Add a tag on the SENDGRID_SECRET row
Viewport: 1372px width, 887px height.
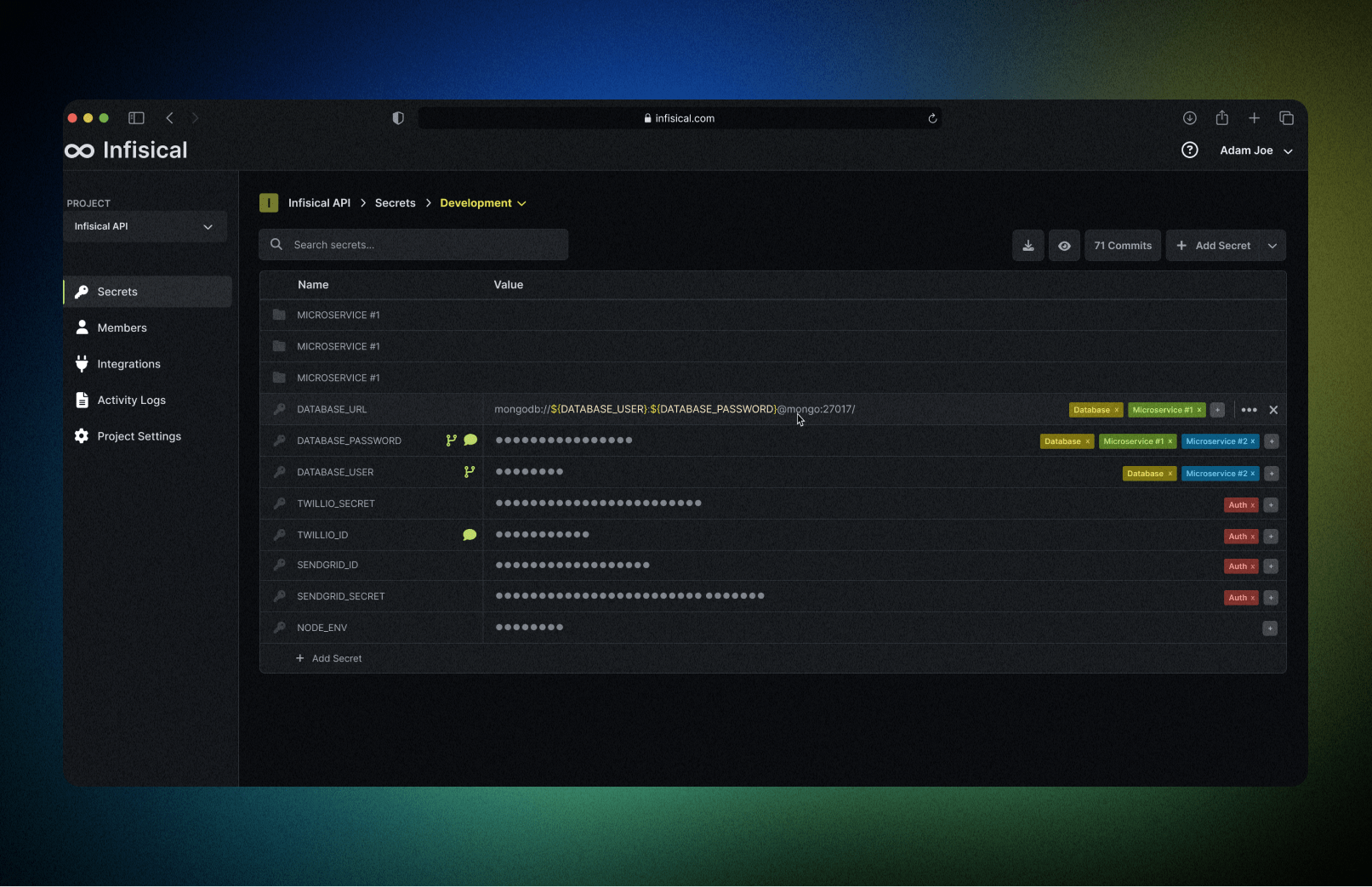tap(1271, 598)
